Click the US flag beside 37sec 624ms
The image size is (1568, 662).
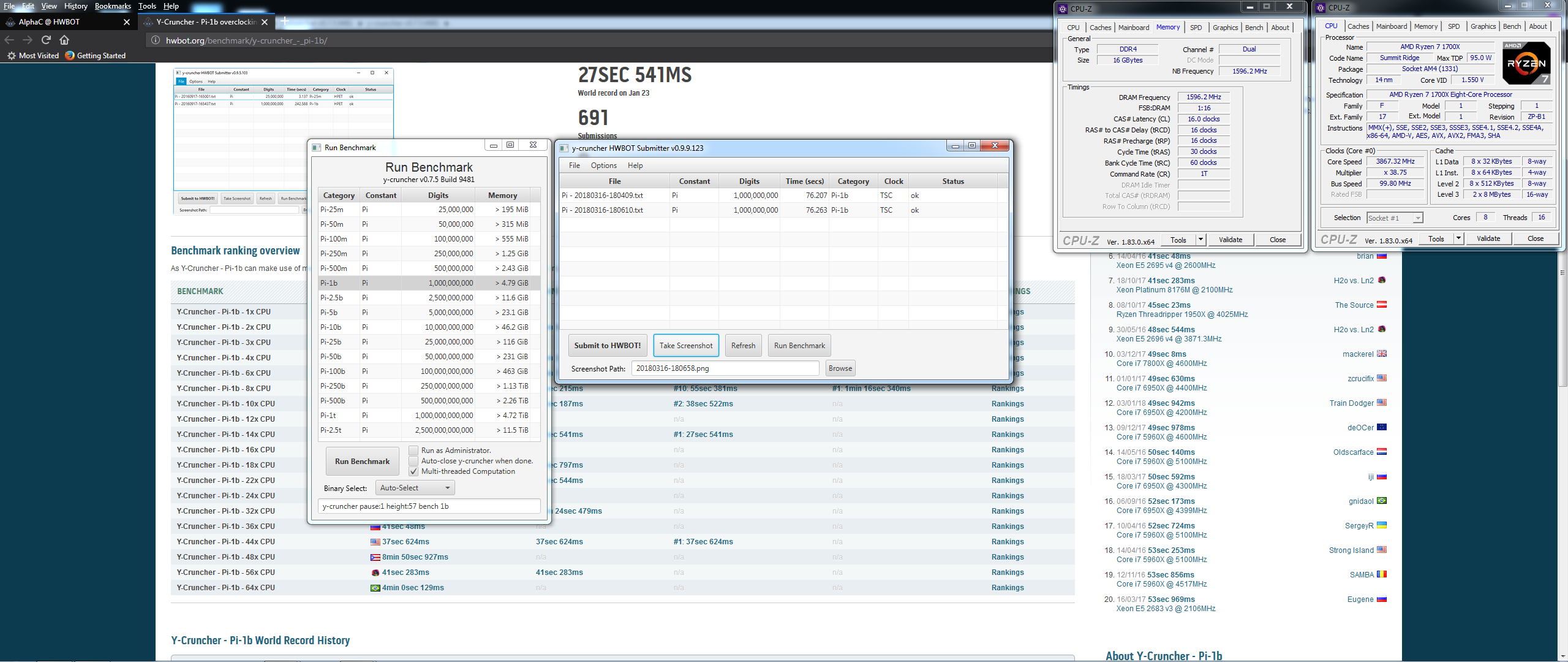[375, 542]
